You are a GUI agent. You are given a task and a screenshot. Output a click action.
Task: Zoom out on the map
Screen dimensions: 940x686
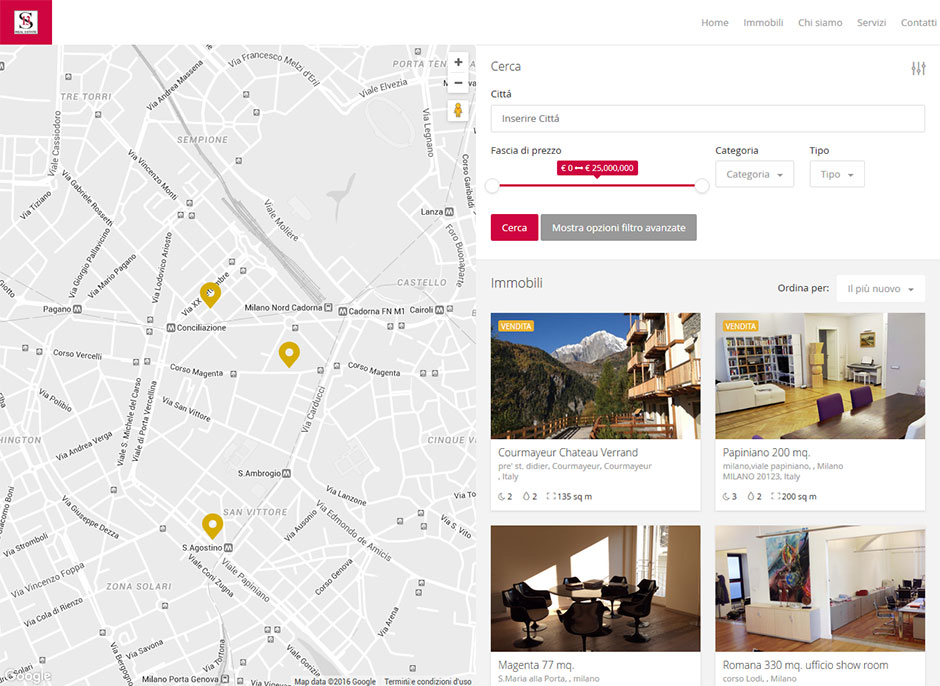point(458,83)
